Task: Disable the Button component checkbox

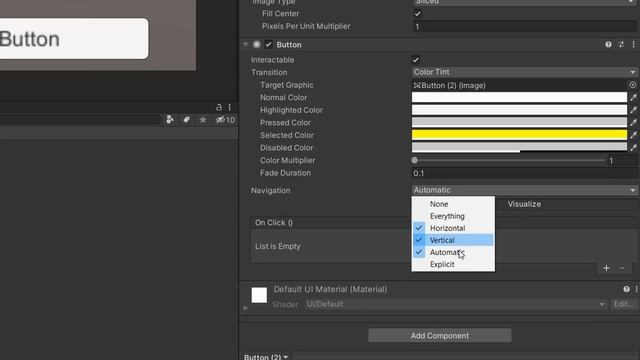Action: click(269, 44)
